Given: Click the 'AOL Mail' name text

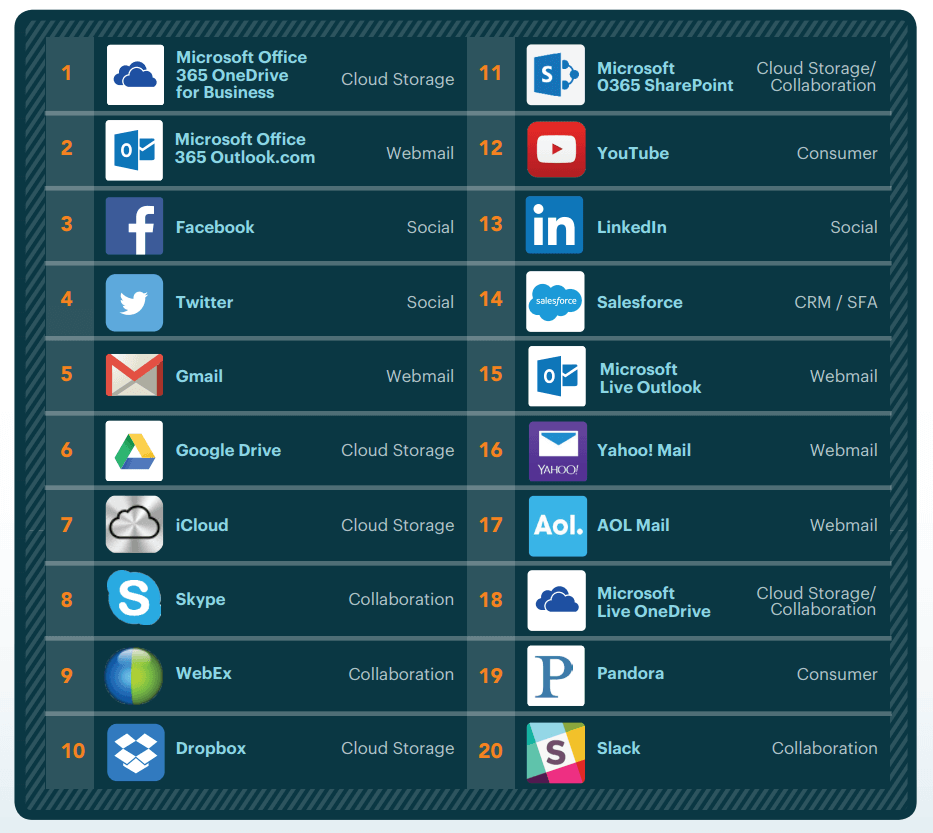Looking at the screenshot, I should (633, 525).
